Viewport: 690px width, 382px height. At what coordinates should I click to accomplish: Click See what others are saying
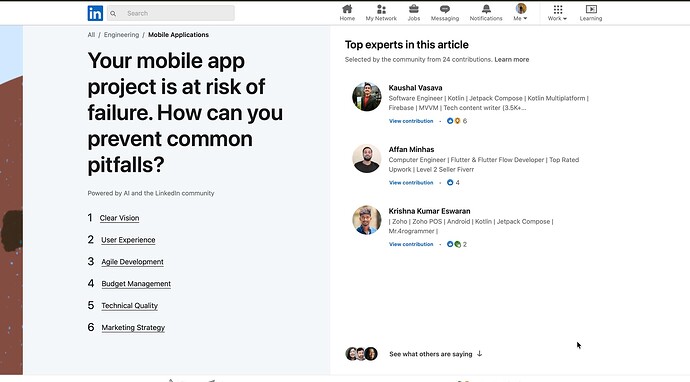tap(431, 354)
